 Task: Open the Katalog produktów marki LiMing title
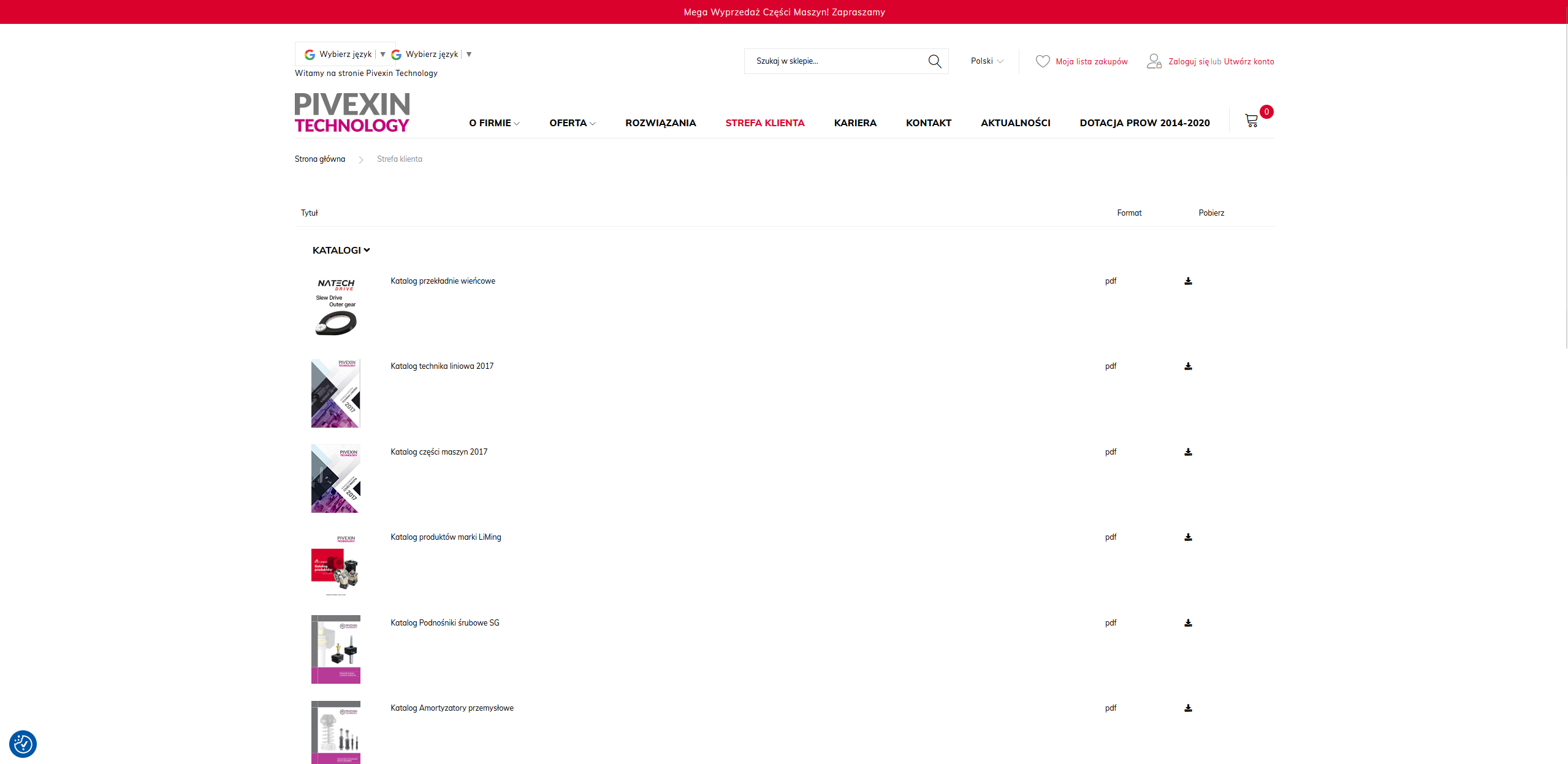click(446, 537)
